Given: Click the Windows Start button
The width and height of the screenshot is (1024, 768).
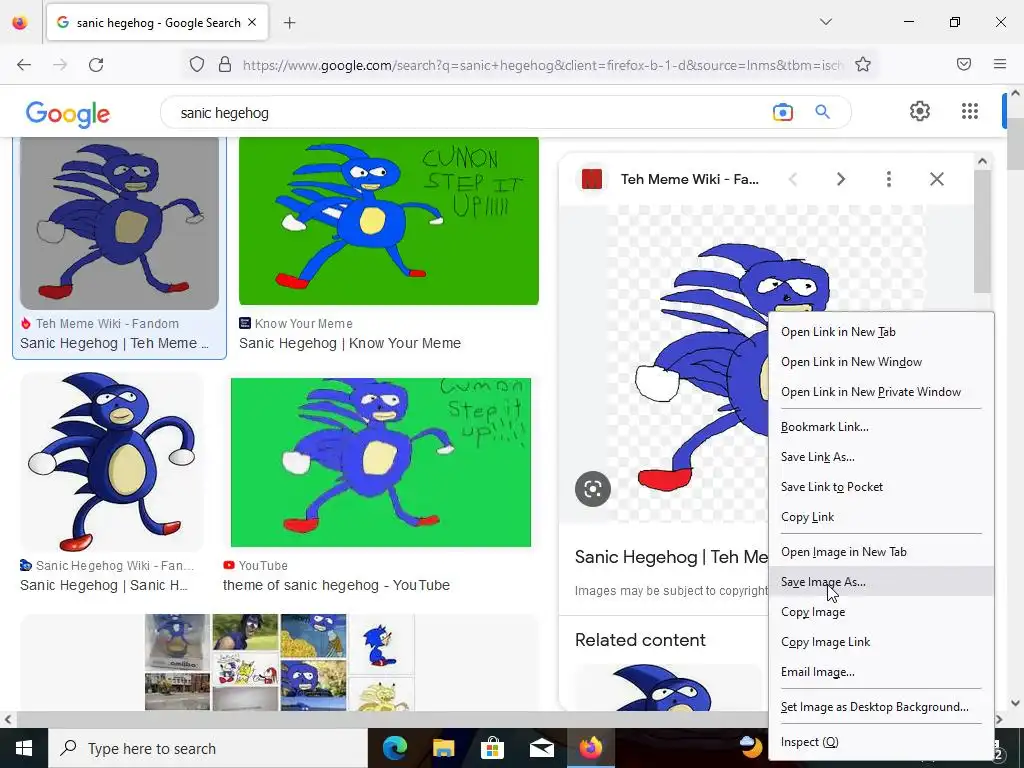Looking at the screenshot, I should pos(24,748).
